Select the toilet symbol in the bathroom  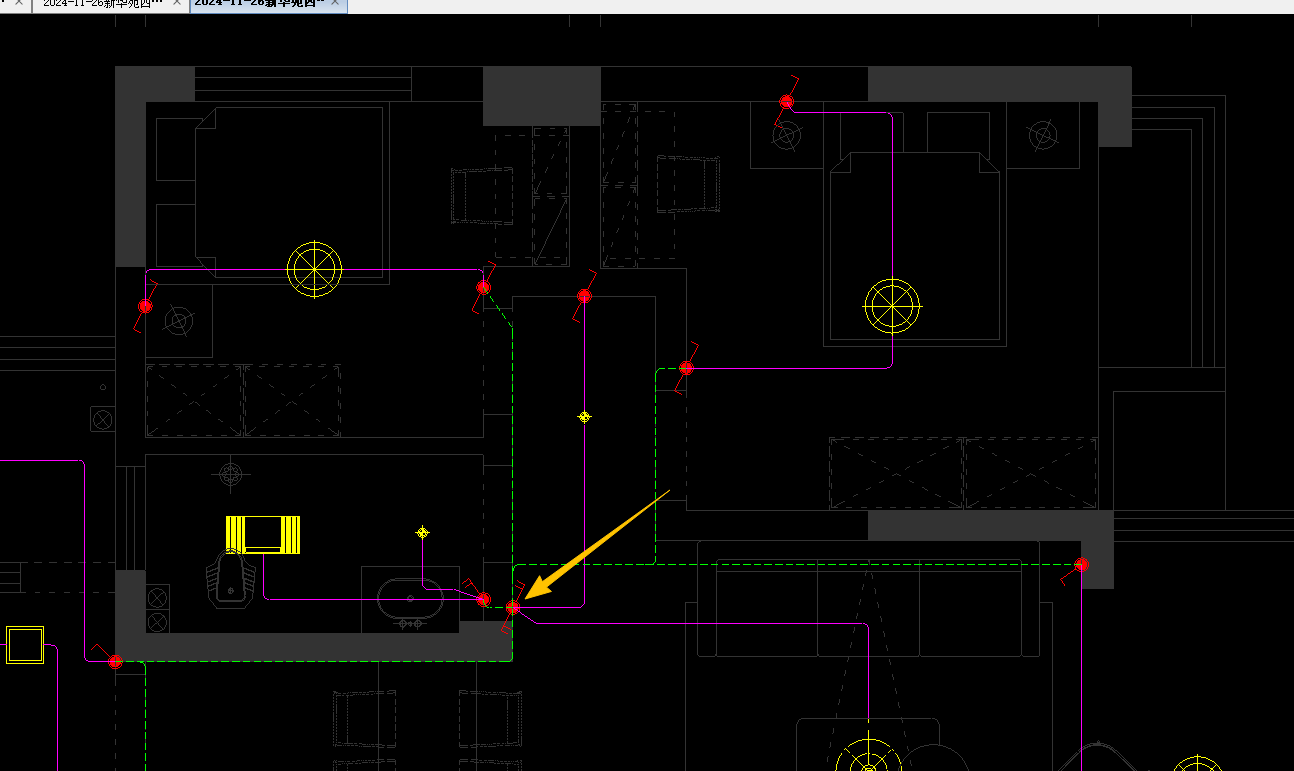coord(231,580)
